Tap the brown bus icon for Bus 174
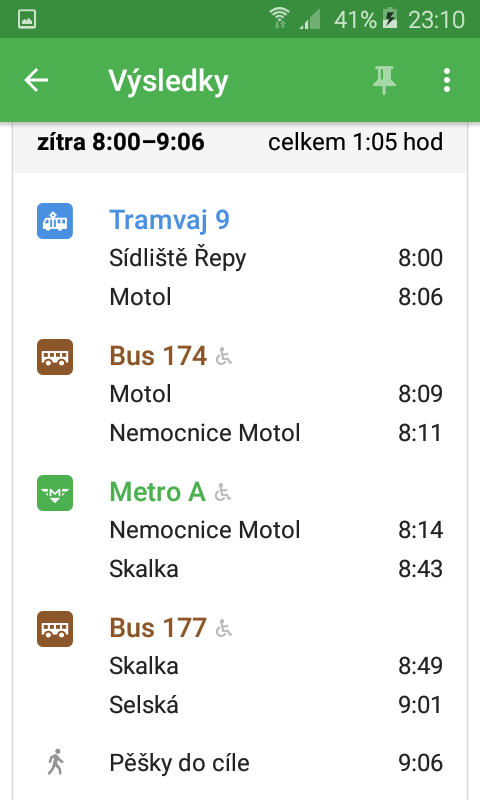Screen dimensions: 480x800 click(x=55, y=357)
